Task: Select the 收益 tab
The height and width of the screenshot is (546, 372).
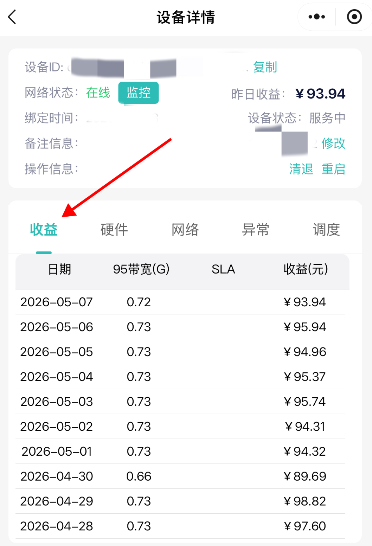Action: 44,229
